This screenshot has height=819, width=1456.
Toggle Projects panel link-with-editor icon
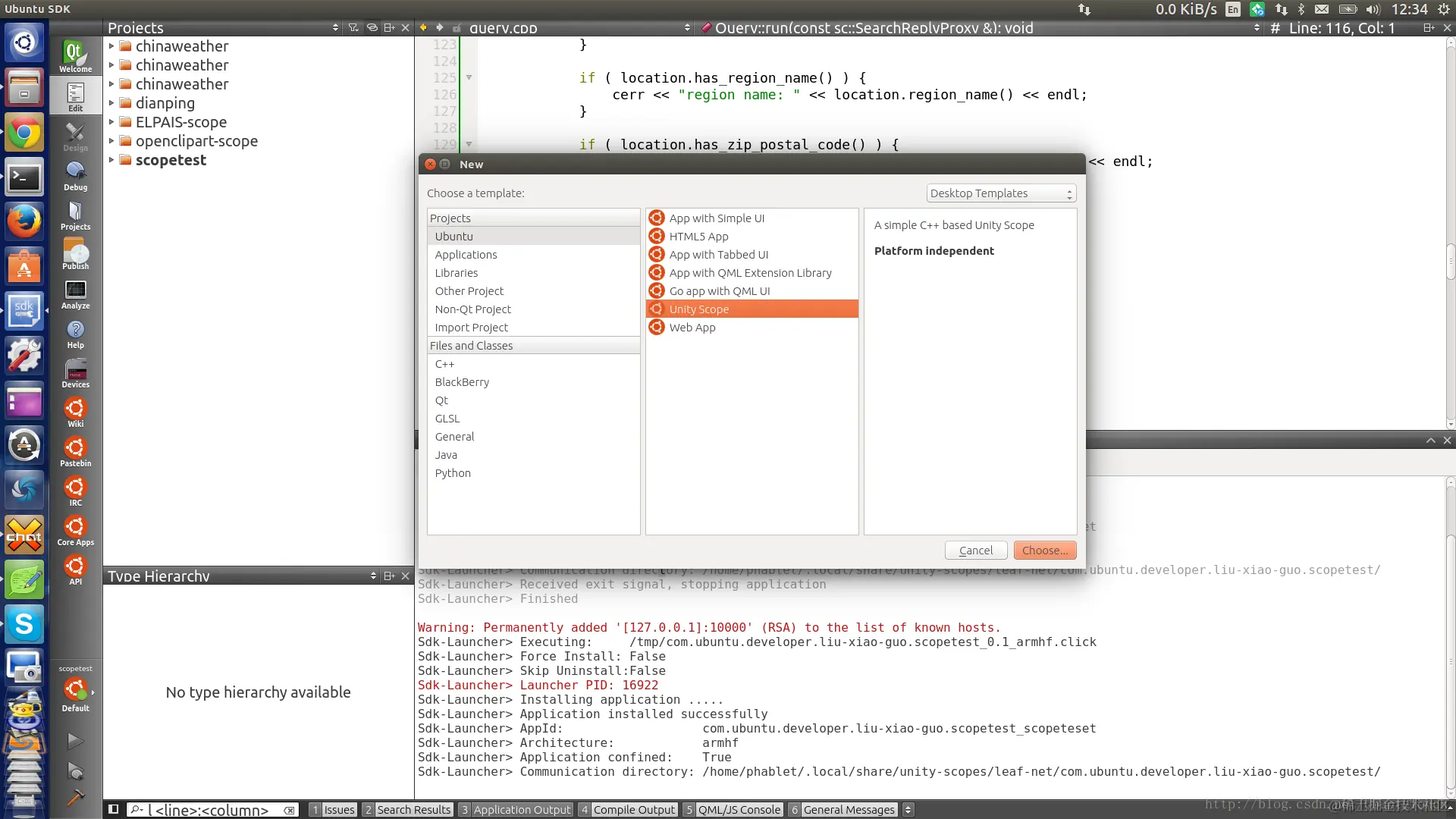(x=372, y=27)
